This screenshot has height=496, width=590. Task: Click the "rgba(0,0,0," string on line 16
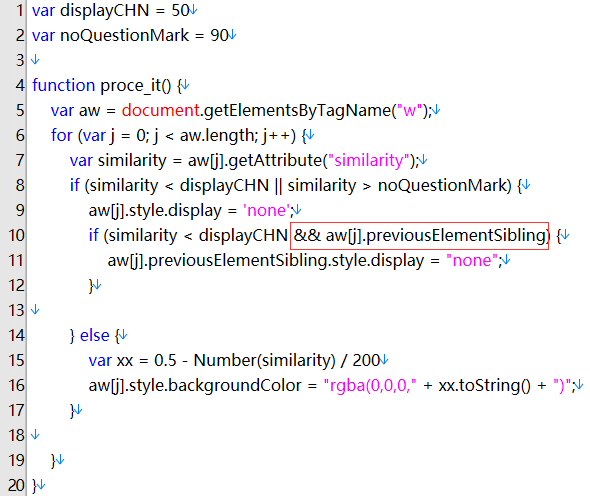tap(370, 385)
